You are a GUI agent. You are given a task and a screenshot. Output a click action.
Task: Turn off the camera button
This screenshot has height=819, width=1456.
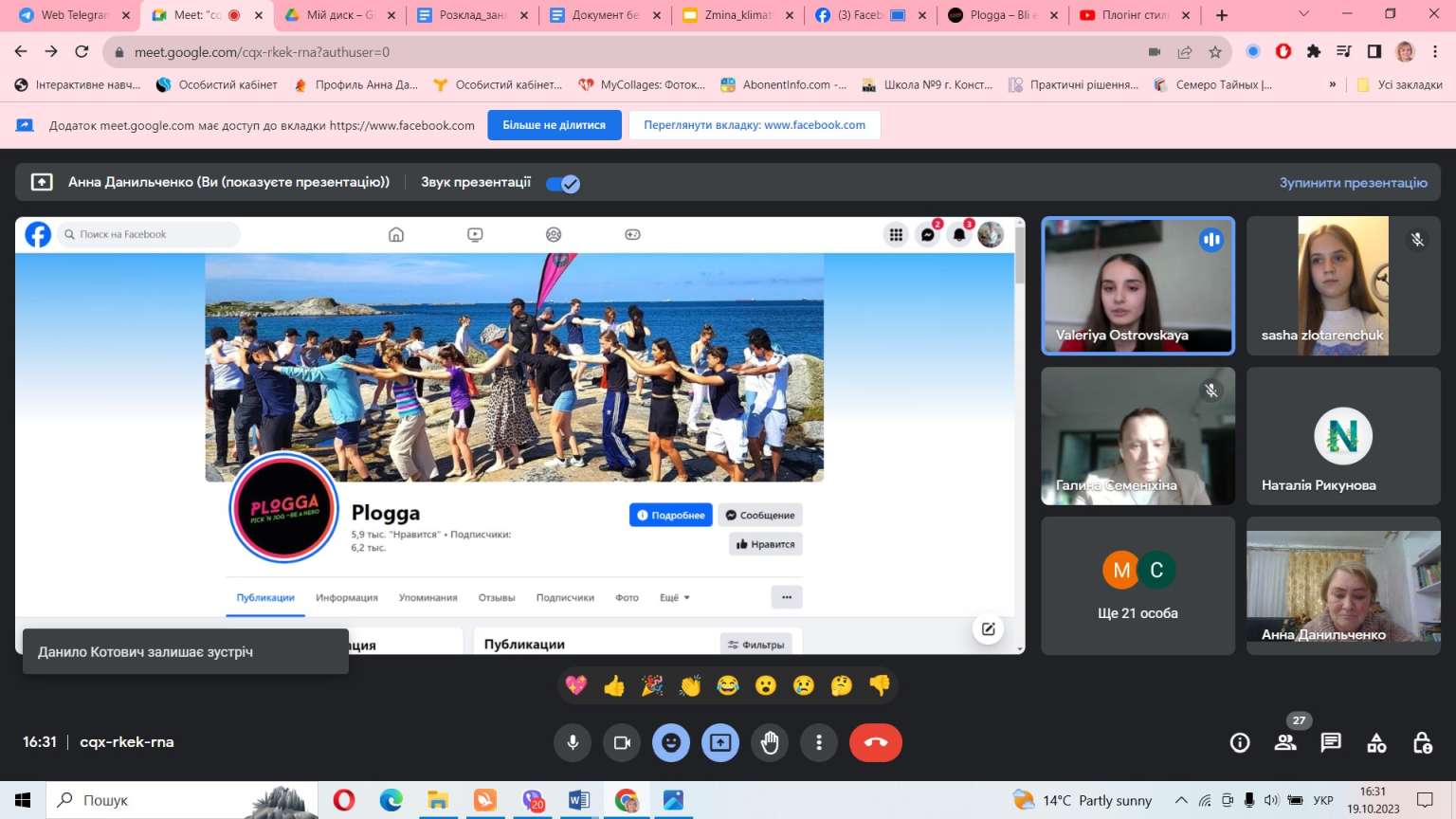point(622,743)
